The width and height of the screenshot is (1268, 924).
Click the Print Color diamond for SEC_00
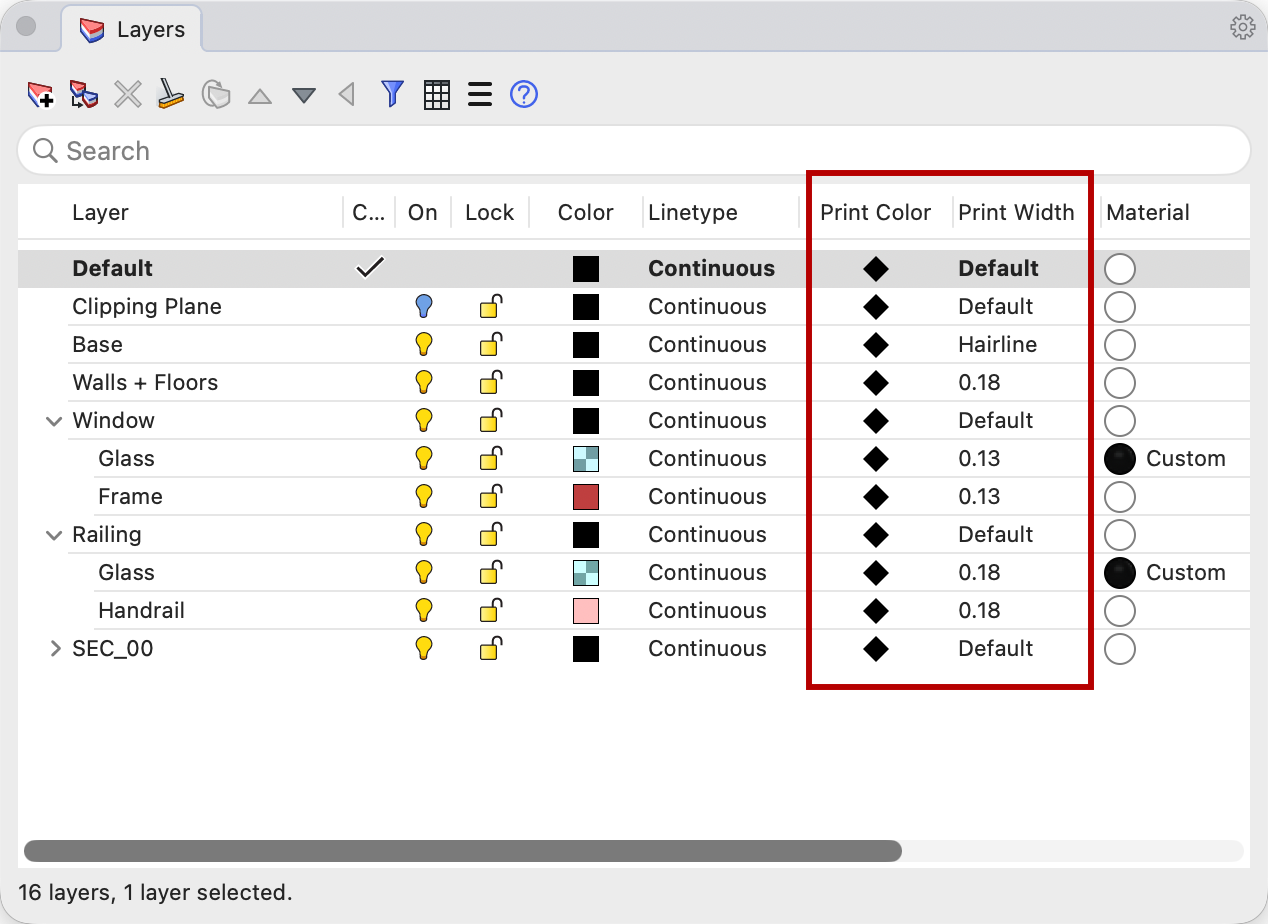coord(875,649)
